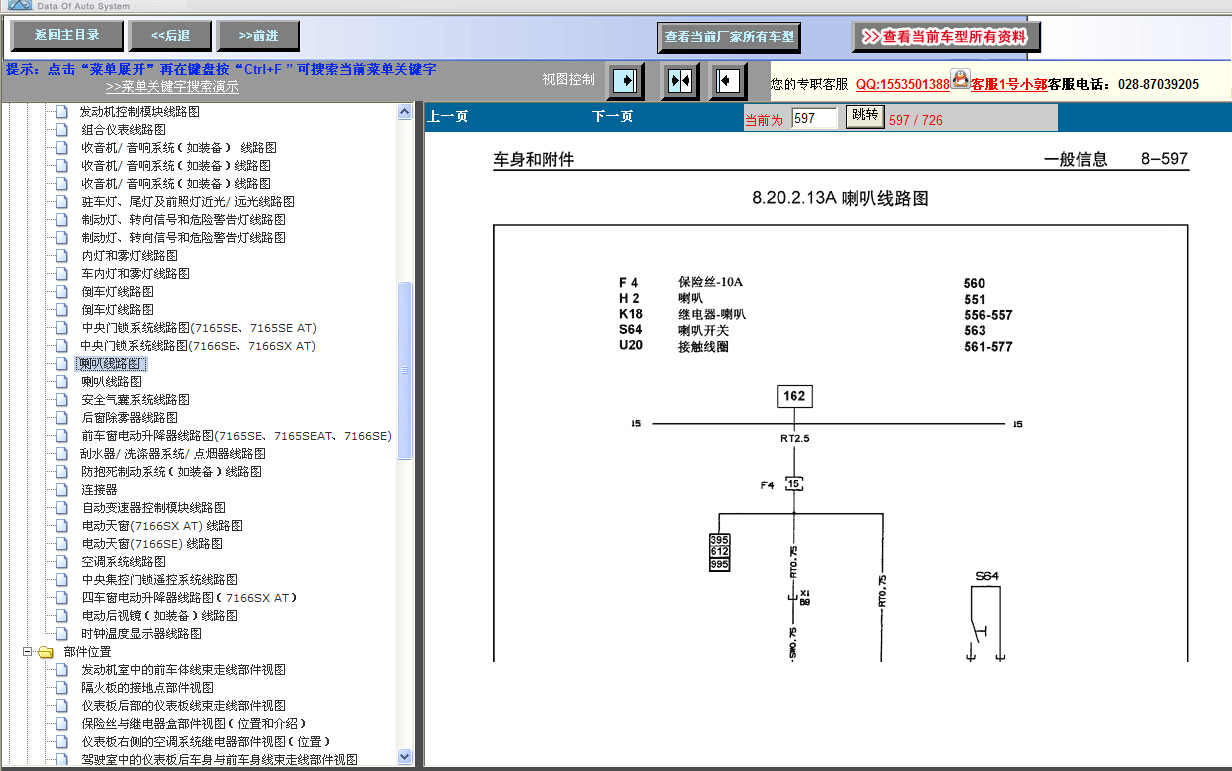Viewport: 1232px width, 771px height.
Task: Select the 部件位置 folder icon
Action: (x=46, y=652)
